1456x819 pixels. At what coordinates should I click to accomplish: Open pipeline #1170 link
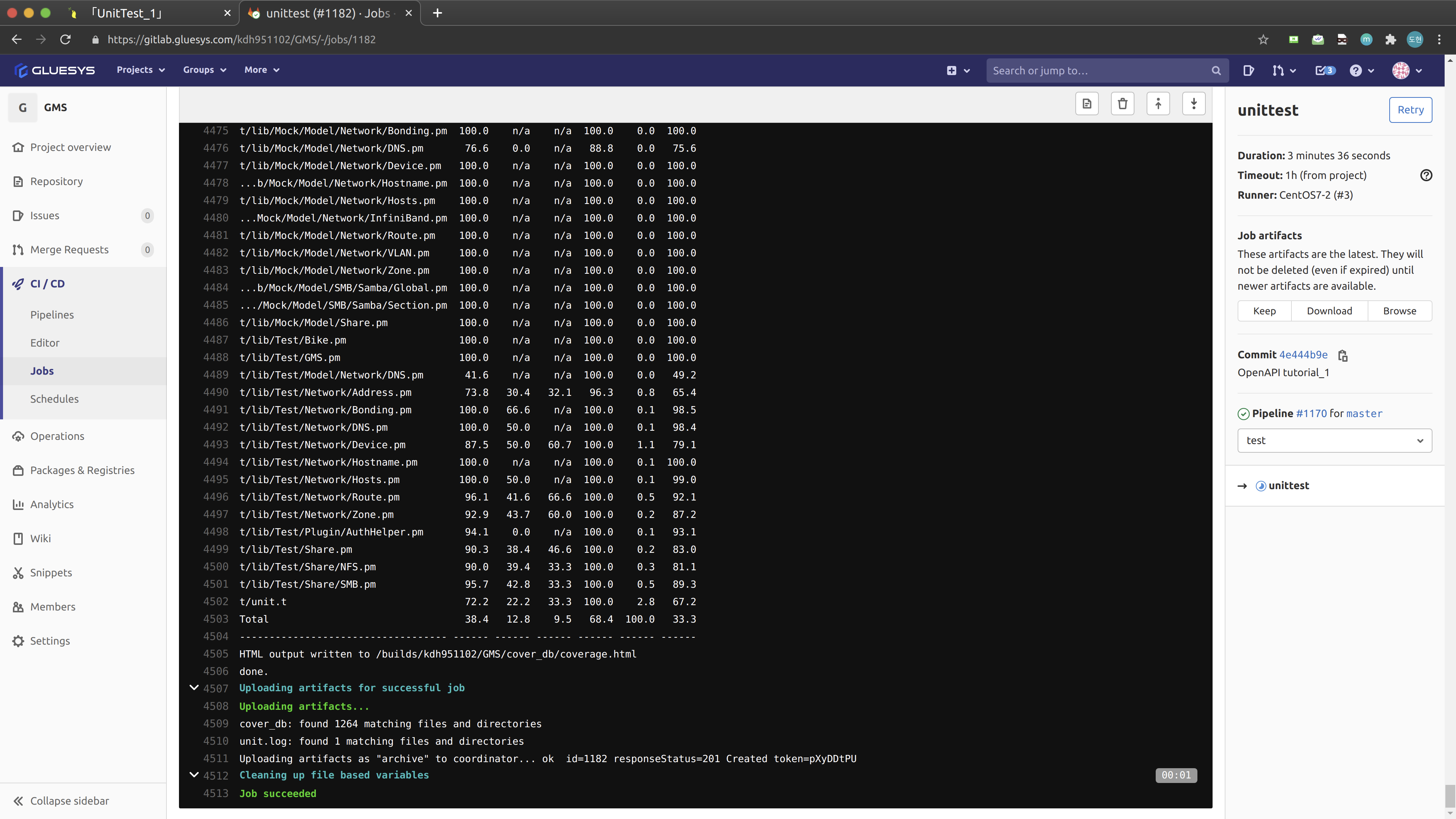click(x=1311, y=414)
